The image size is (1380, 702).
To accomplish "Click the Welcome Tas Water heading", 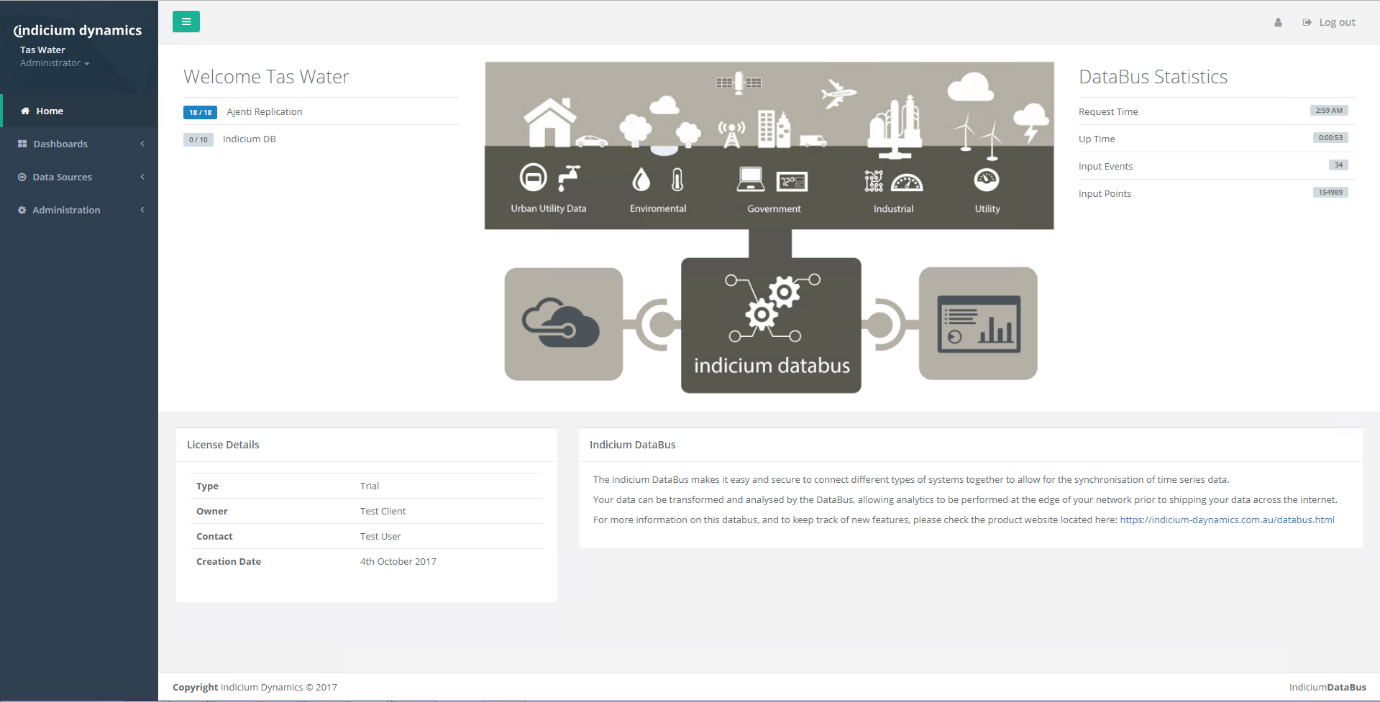I will tap(266, 77).
